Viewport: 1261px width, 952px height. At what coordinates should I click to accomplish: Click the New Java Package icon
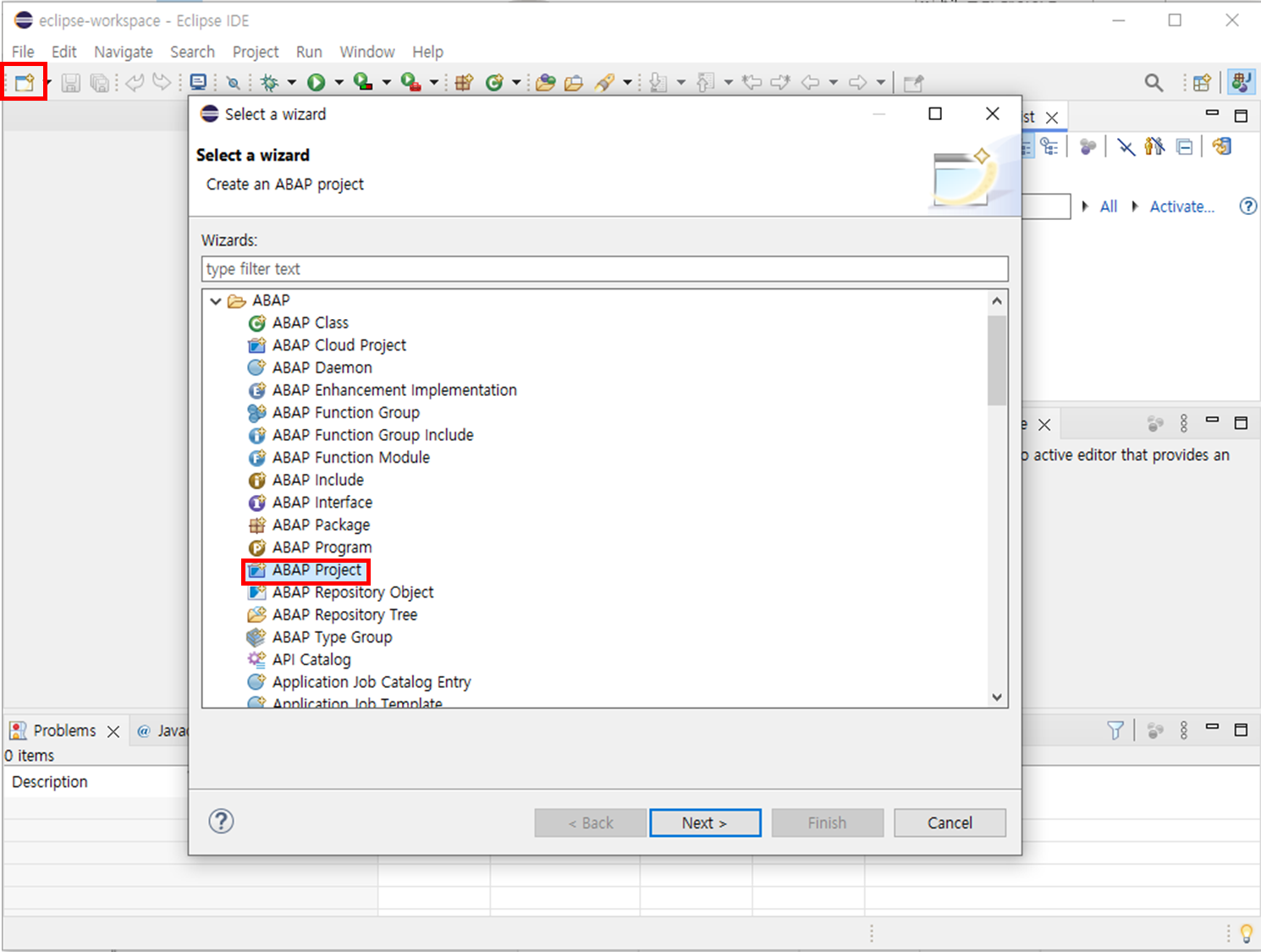pos(464,82)
